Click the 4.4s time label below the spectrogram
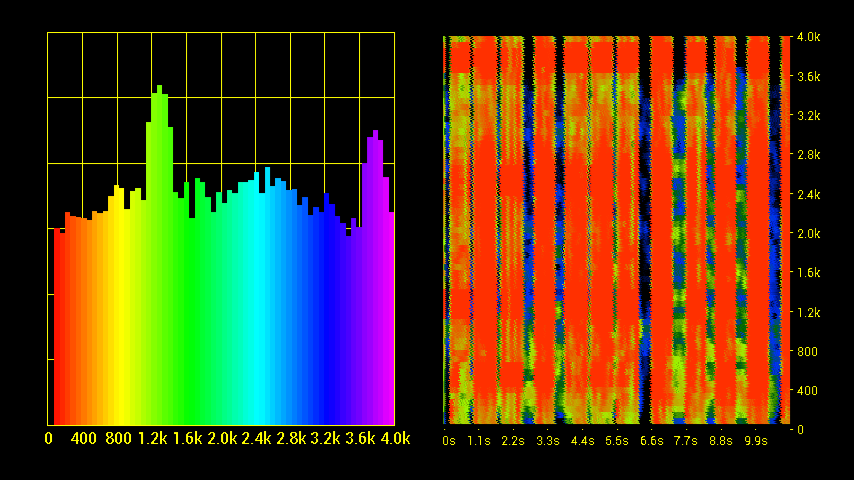854x480 pixels. tap(582, 441)
